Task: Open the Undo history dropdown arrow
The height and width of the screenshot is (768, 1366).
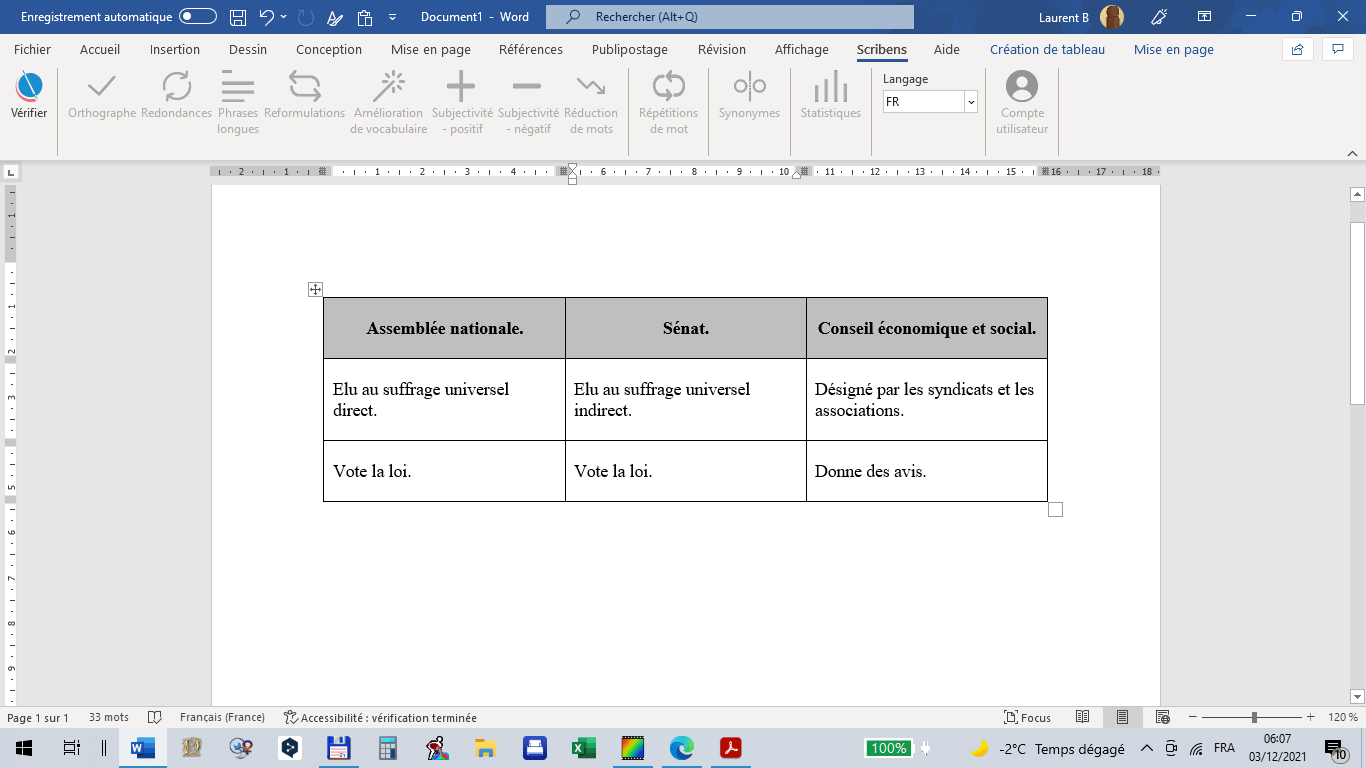Action: tap(284, 17)
